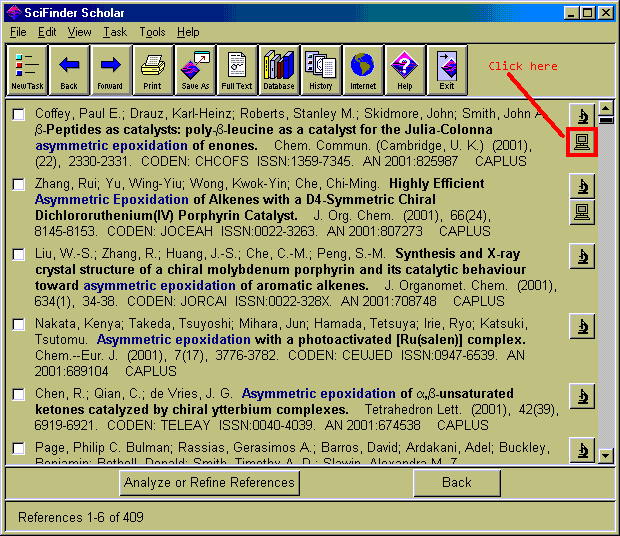Open Save As from the toolbar
This screenshot has height=536, width=620.
(x=194, y=70)
